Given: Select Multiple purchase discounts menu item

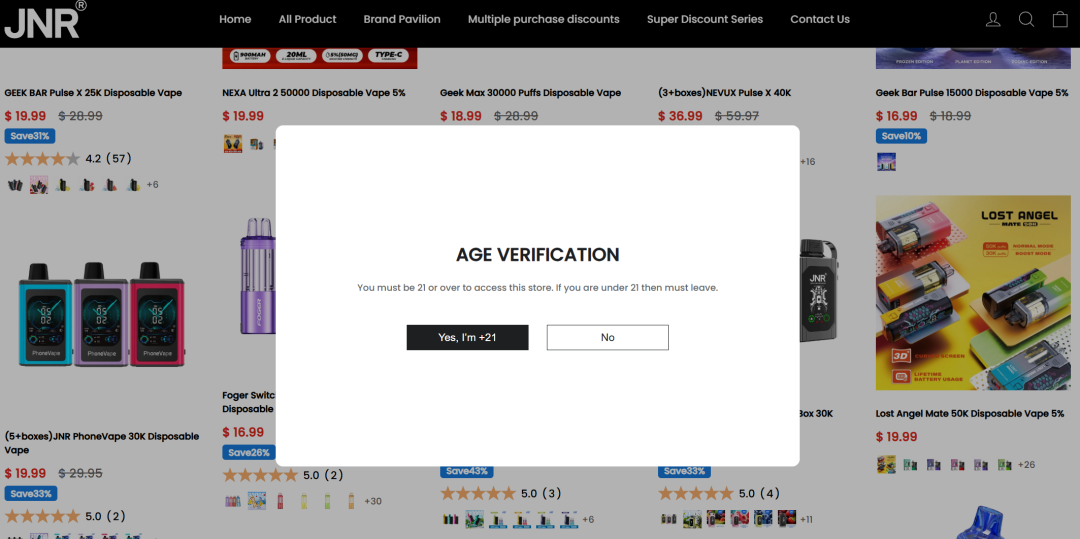Looking at the screenshot, I should 543,19.
